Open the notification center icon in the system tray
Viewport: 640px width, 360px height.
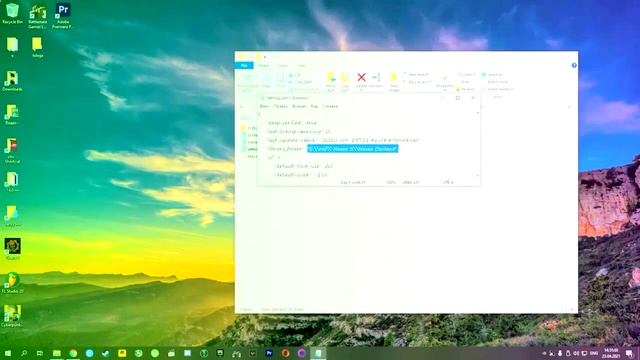pos(629,353)
